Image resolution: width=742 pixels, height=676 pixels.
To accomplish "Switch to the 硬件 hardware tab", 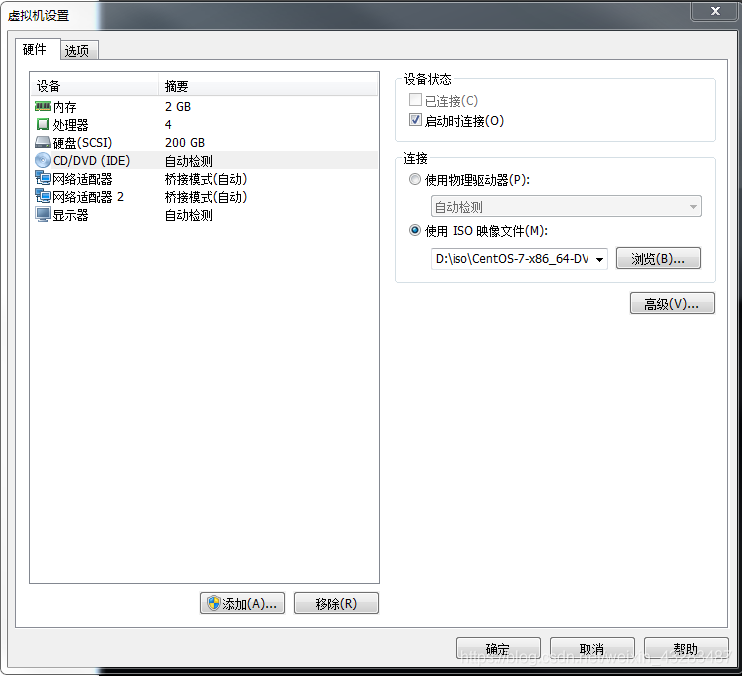I will click(37, 49).
